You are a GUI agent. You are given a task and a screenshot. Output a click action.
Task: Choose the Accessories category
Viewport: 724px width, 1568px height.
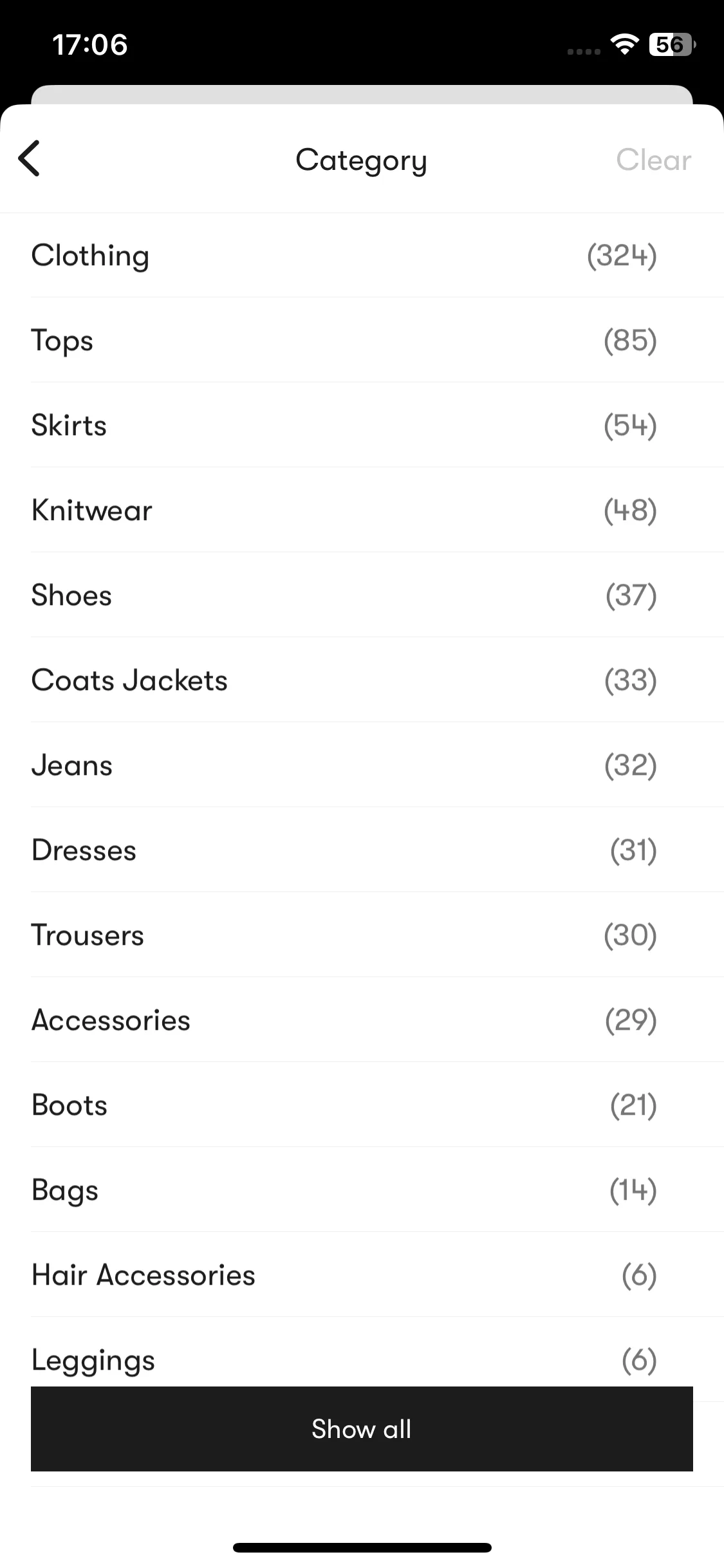click(x=362, y=1020)
